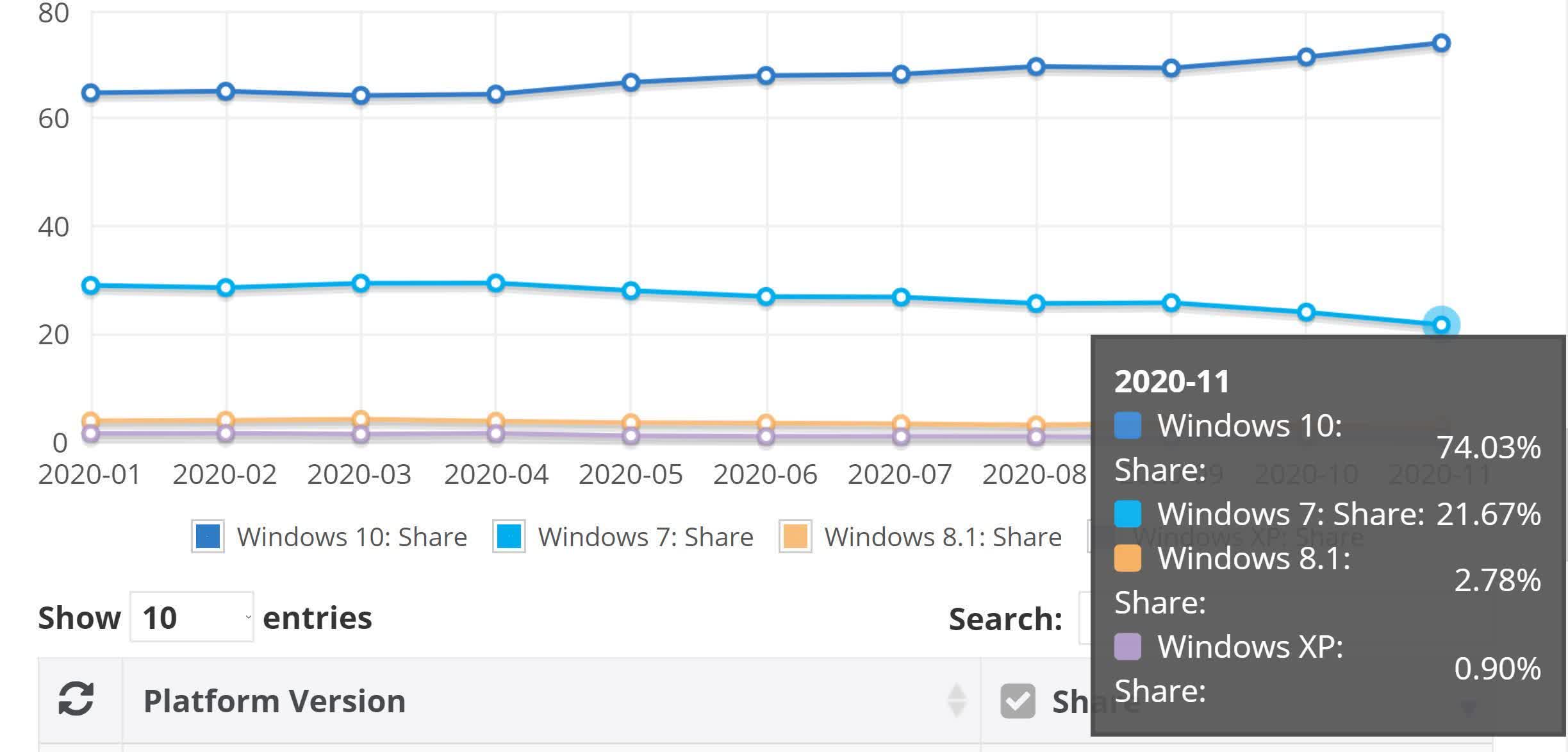
Task: Click Windows 10 point at 2020-08
Action: coord(1036,66)
